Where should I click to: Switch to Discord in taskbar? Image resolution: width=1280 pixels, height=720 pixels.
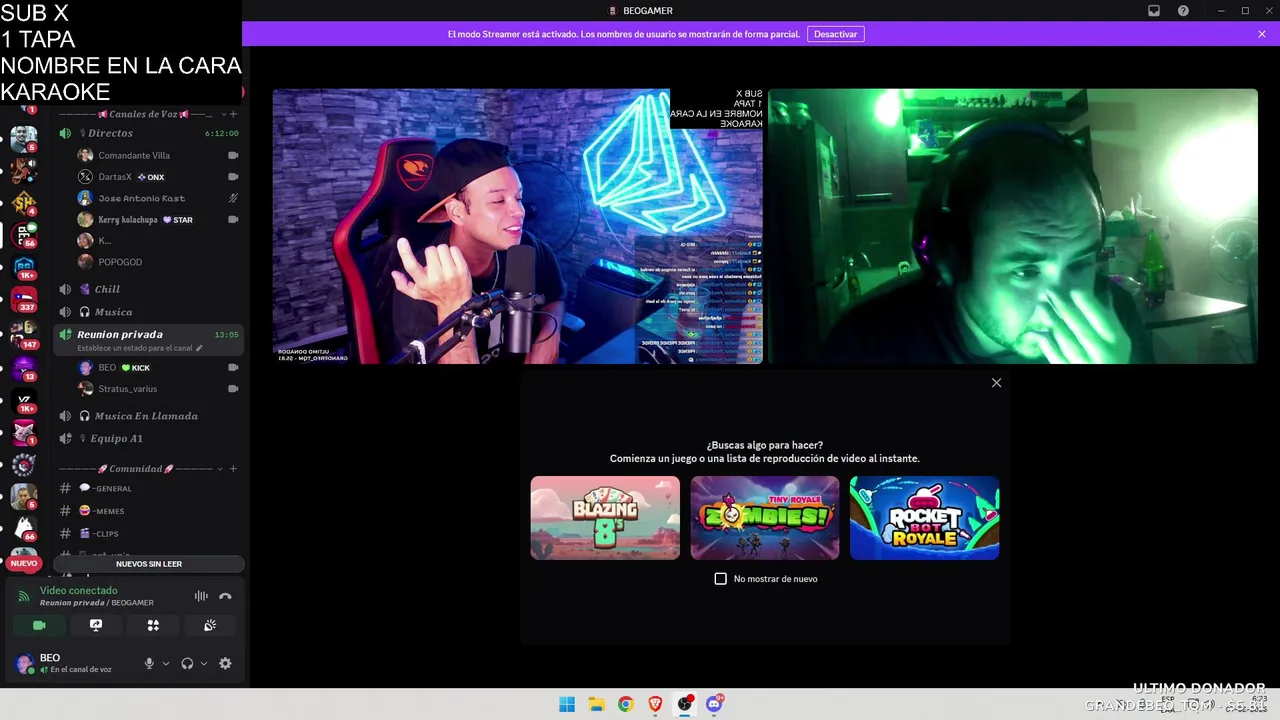point(714,704)
